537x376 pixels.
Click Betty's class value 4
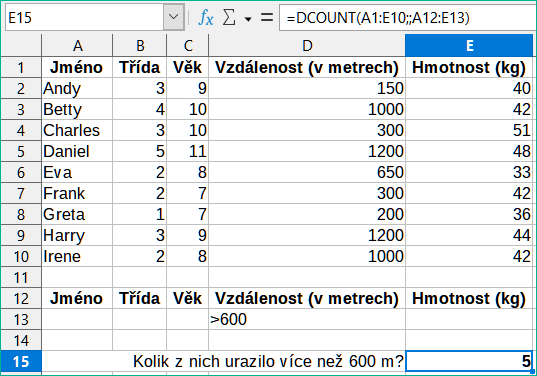tap(140, 110)
